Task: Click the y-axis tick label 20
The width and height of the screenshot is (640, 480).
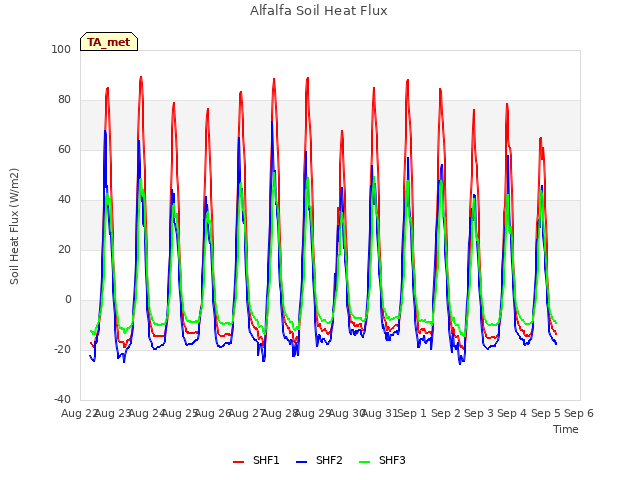Action: click(64, 249)
